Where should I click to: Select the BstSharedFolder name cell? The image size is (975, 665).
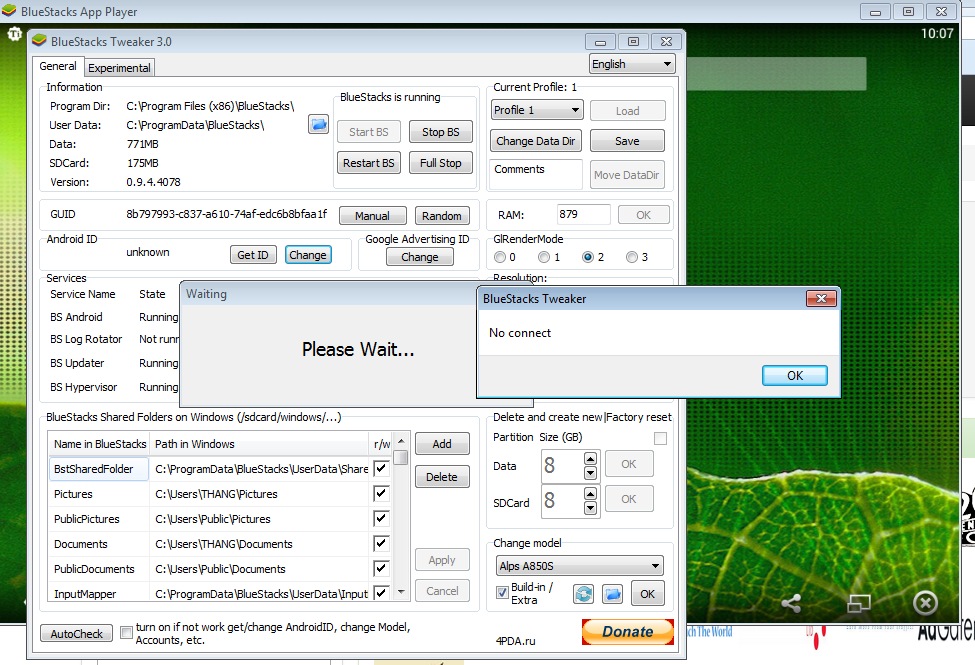(x=98, y=469)
